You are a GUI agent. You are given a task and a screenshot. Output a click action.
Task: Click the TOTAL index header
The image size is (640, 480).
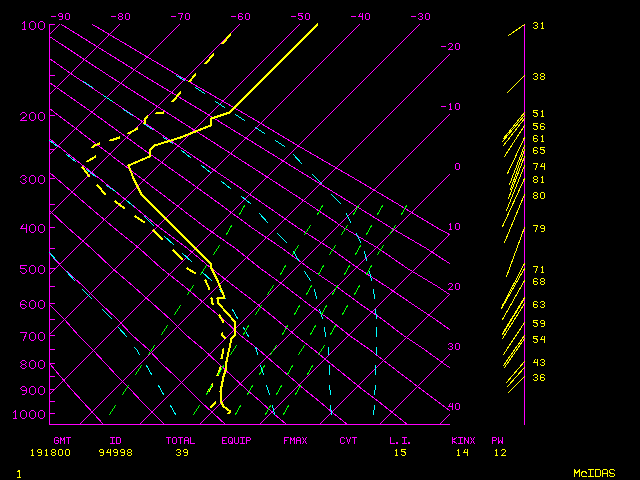point(181,440)
